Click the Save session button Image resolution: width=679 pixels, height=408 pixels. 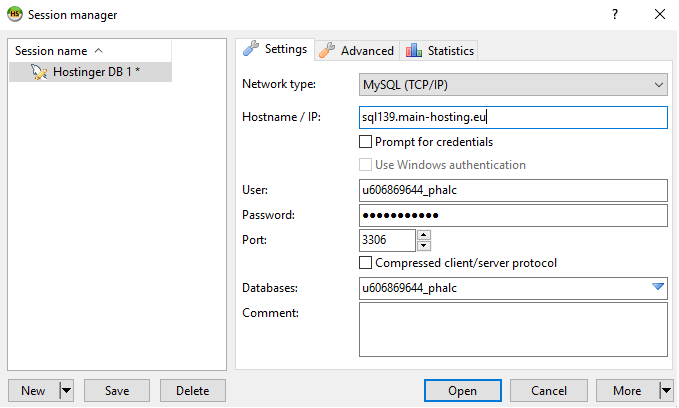click(117, 391)
